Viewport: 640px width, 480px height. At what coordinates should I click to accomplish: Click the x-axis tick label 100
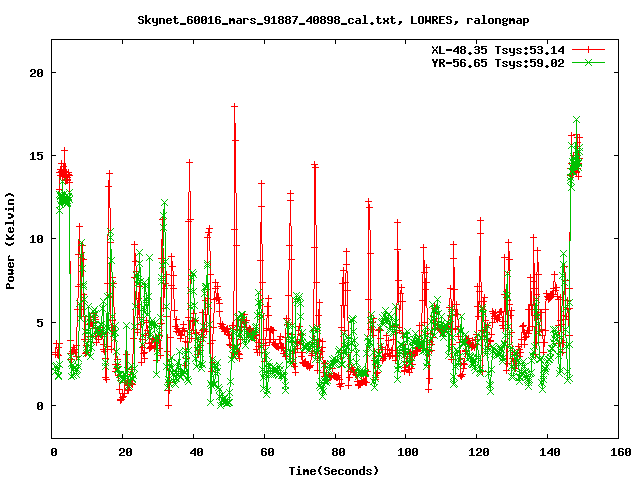[x=408, y=452]
